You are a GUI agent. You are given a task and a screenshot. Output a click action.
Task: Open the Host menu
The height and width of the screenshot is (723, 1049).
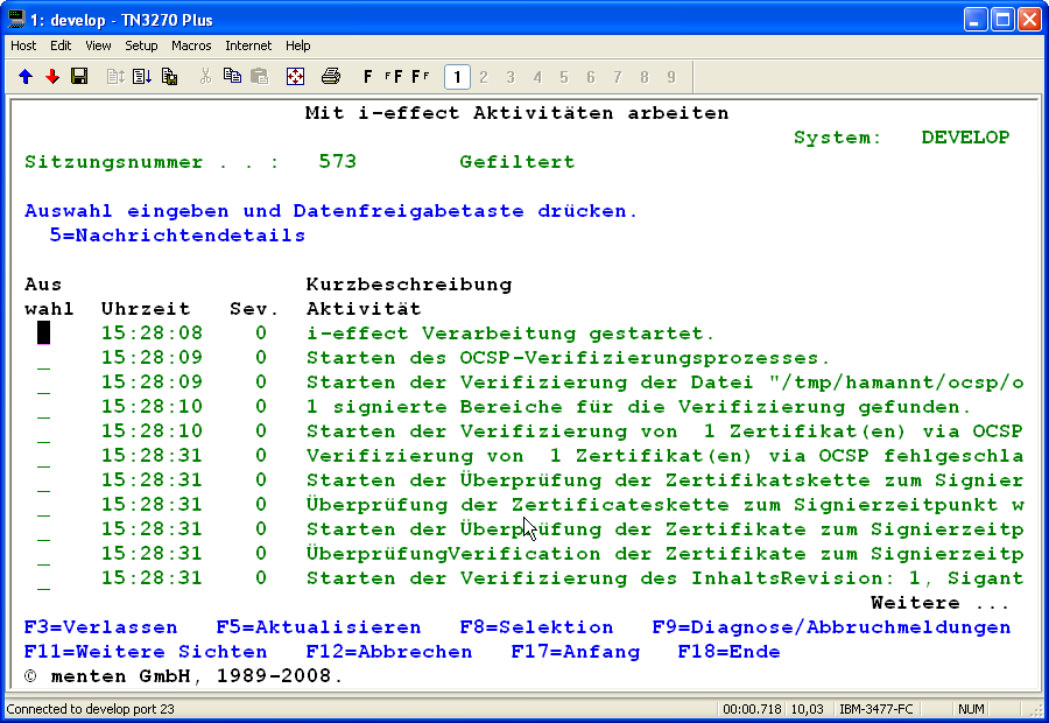click(x=23, y=46)
